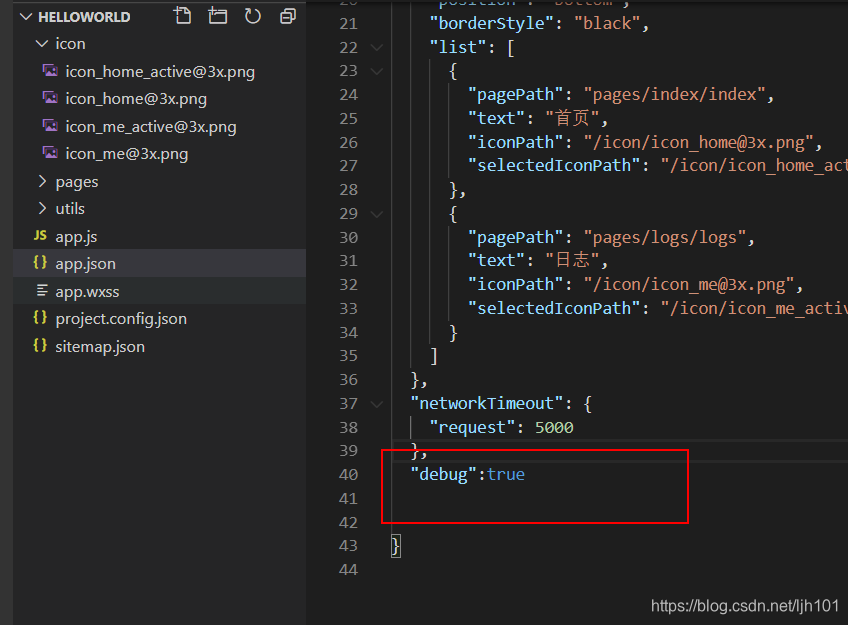
Task: Click "pages/index/index" string value
Action: 674,95
